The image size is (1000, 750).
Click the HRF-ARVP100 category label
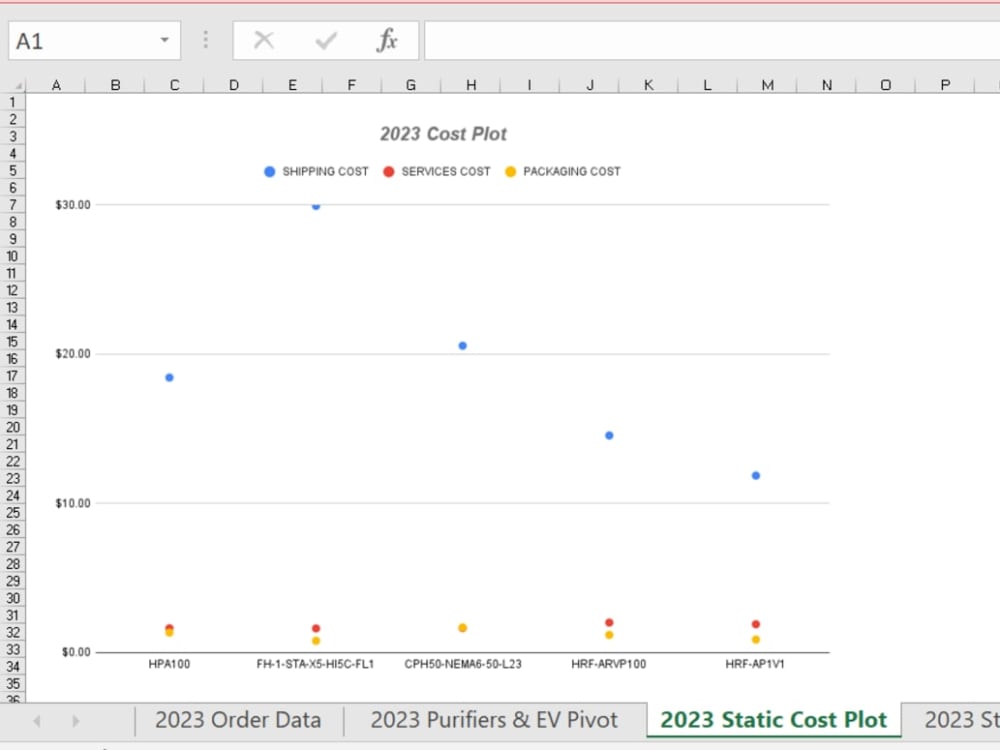pyautogui.click(x=608, y=664)
